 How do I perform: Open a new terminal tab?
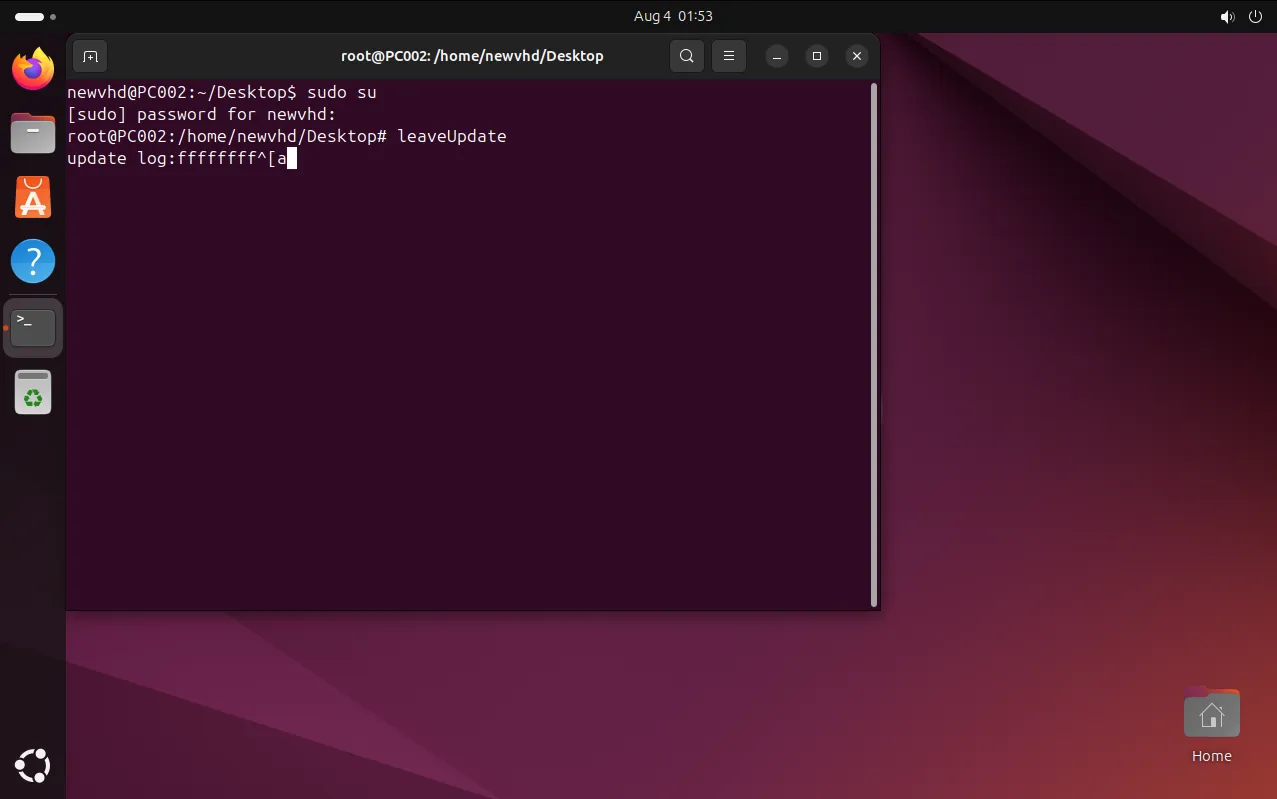click(90, 56)
